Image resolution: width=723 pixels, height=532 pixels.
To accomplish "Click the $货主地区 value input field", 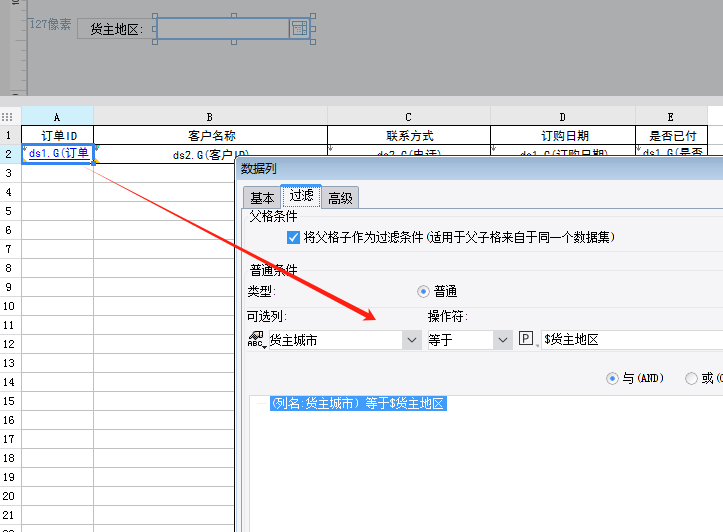I will click(632, 340).
